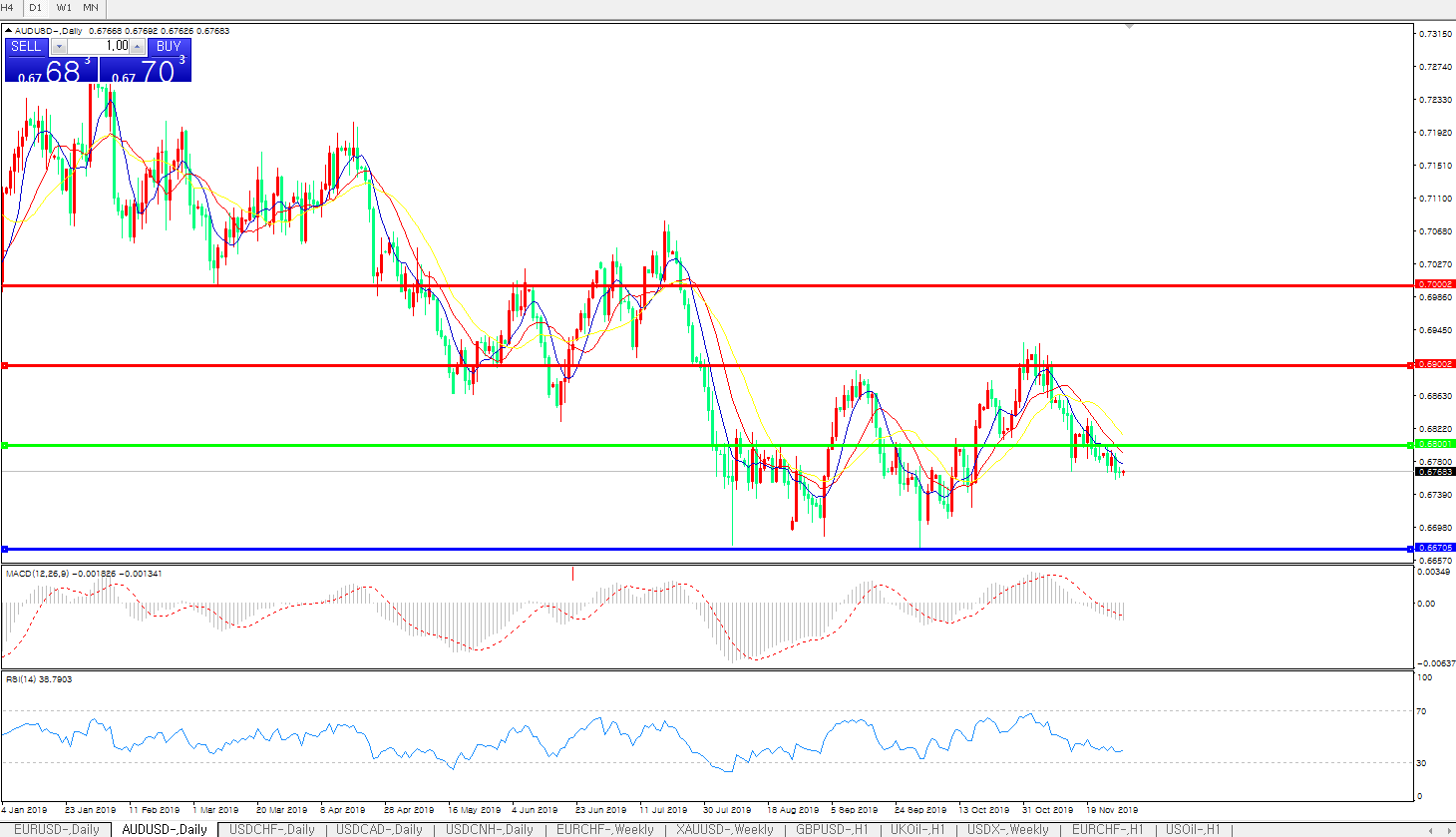Screen dimensions: 1456x837
Task: Switch to the W1 timeframe
Action: tap(64, 8)
